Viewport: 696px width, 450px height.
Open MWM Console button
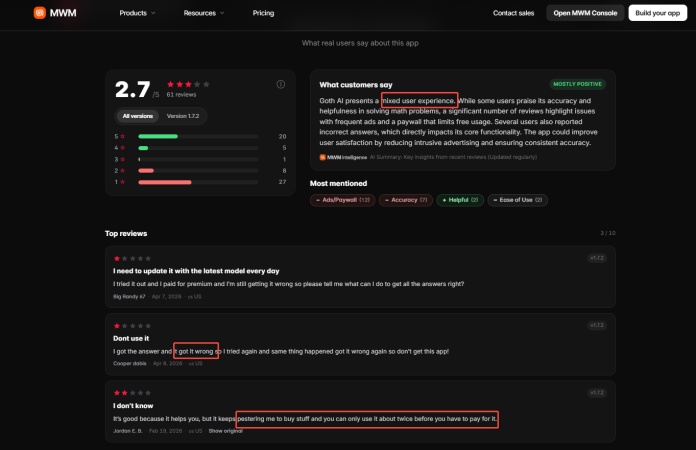click(585, 13)
